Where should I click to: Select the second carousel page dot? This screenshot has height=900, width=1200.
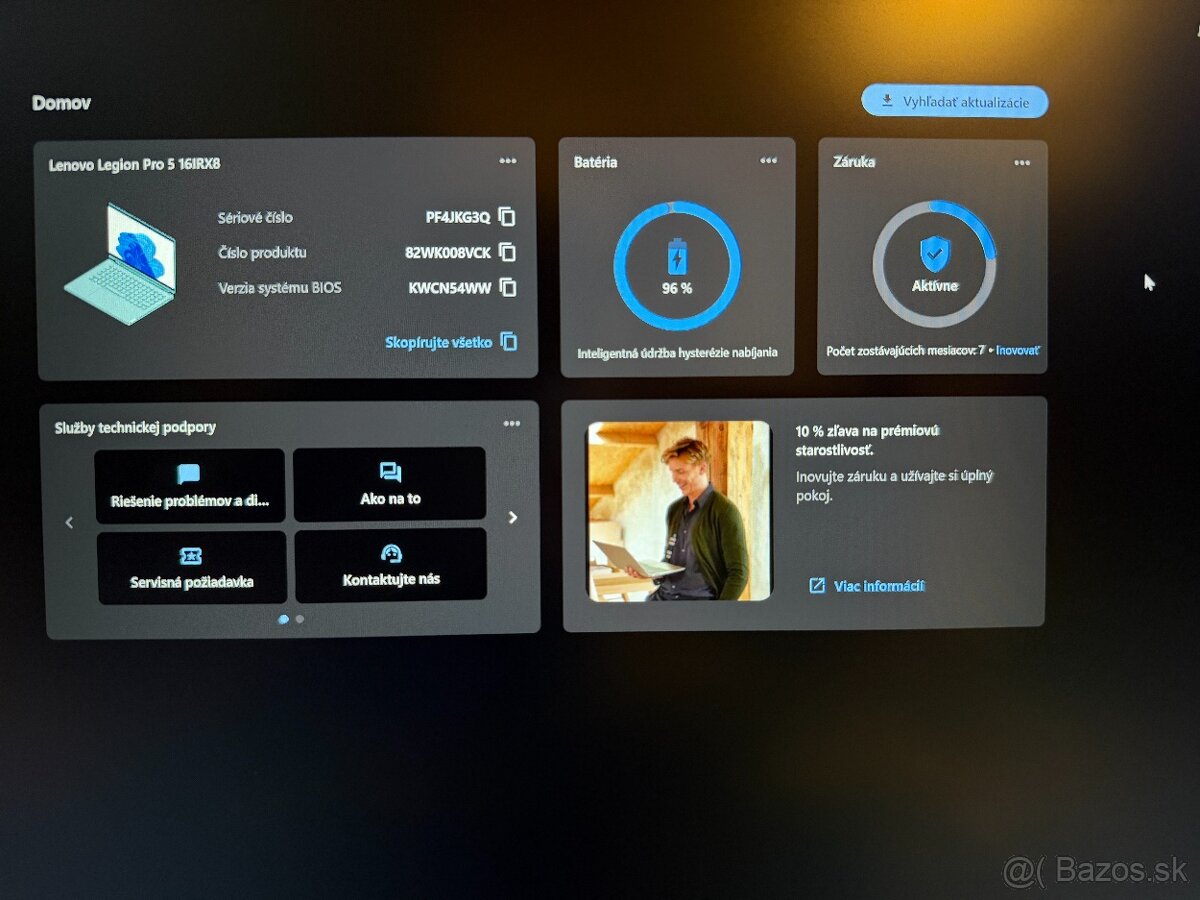click(x=300, y=619)
